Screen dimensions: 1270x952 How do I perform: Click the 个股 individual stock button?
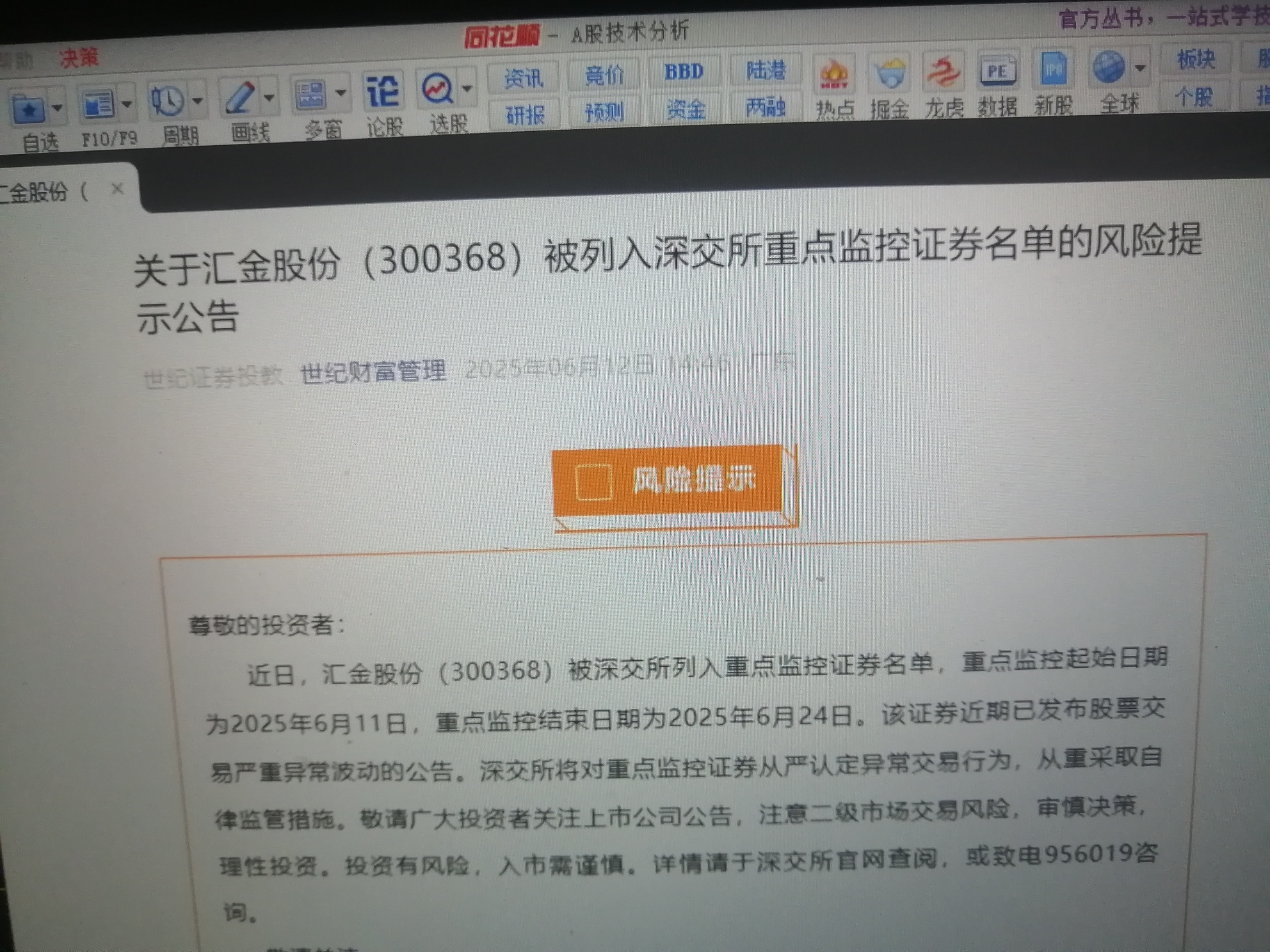pos(1194,97)
